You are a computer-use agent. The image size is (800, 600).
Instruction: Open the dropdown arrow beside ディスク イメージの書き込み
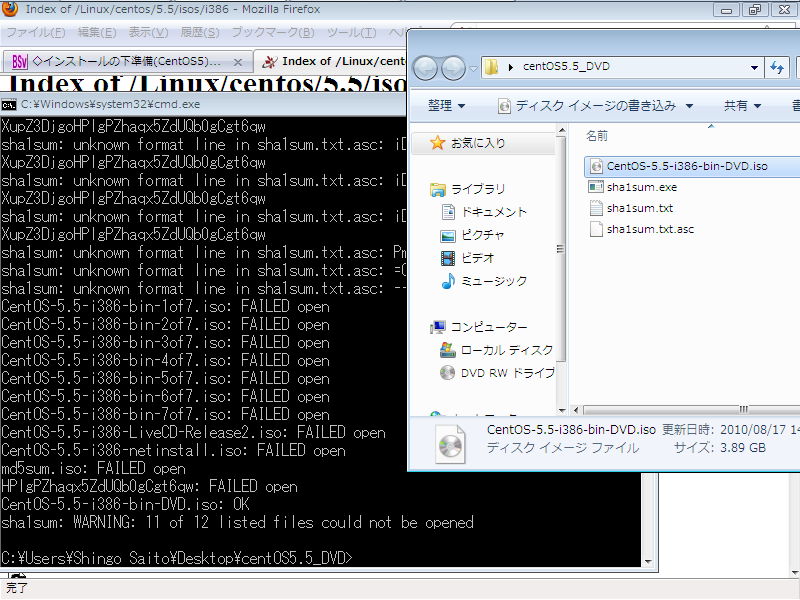pyautogui.click(x=689, y=106)
